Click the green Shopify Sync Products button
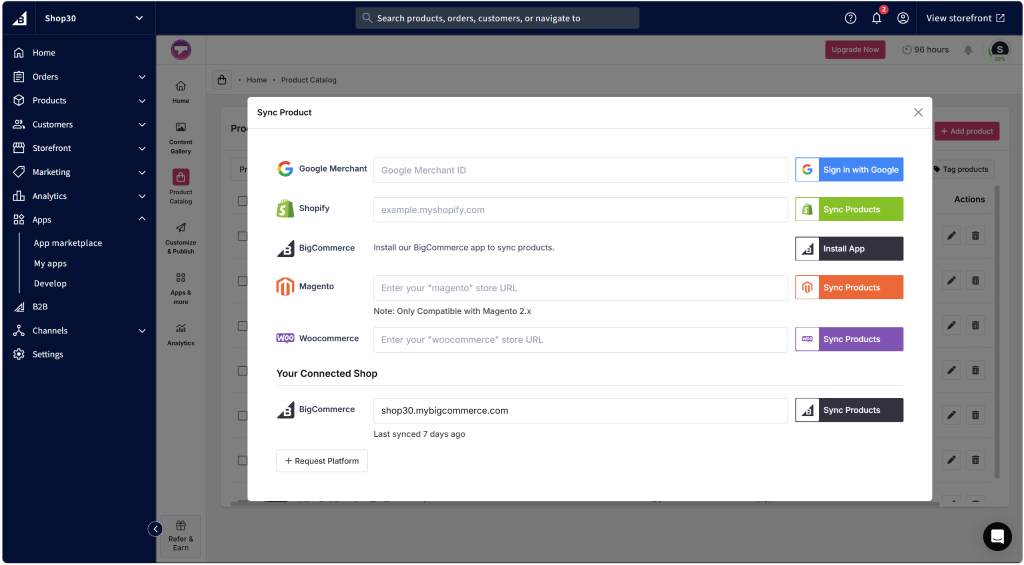 [x=849, y=210]
